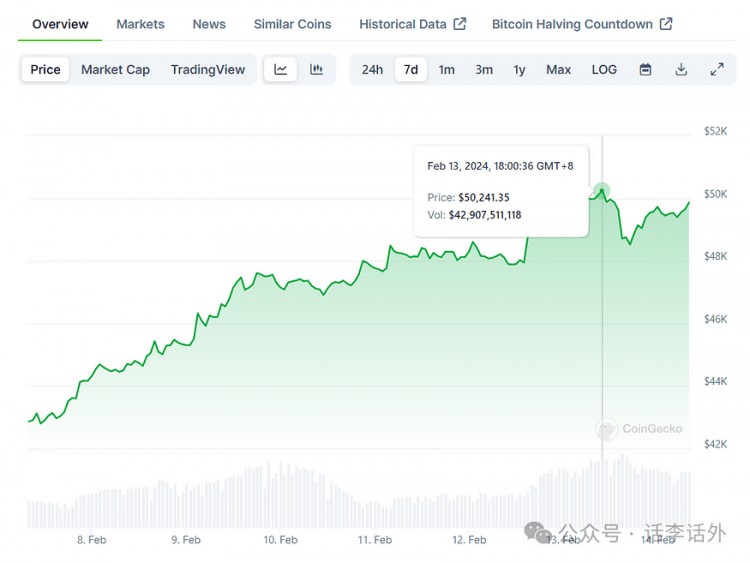
Task: Go to Similar Coins tab
Action: pos(292,24)
